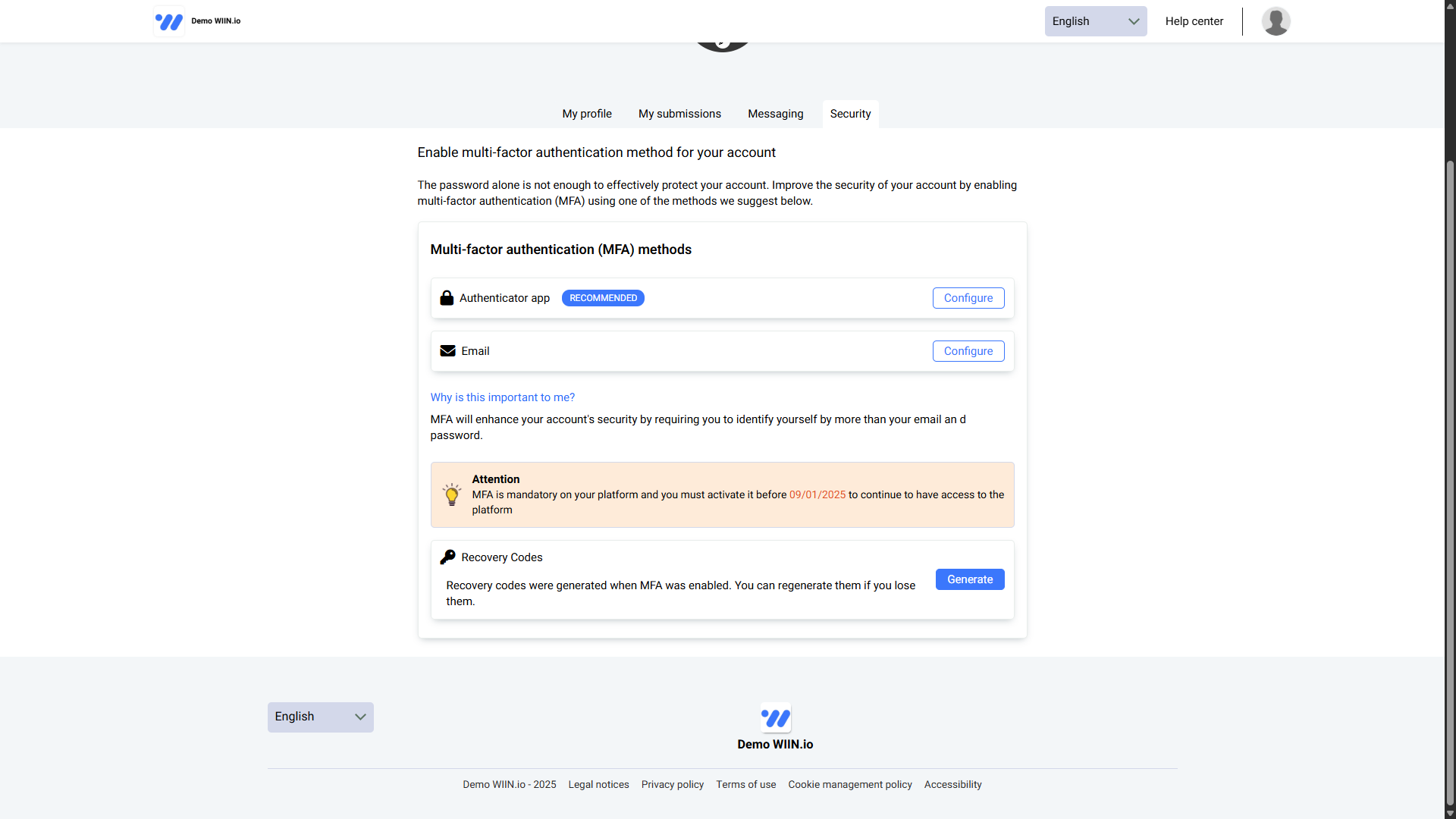Generate new recovery codes
The width and height of the screenshot is (1456, 819).
click(x=969, y=579)
